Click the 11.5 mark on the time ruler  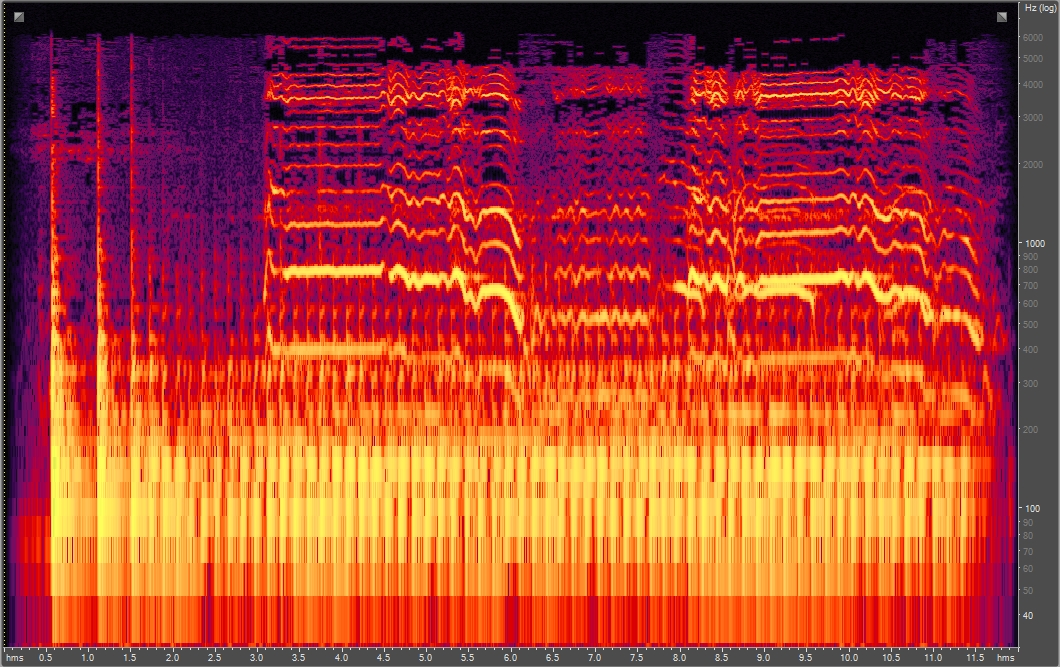pyautogui.click(x=975, y=658)
